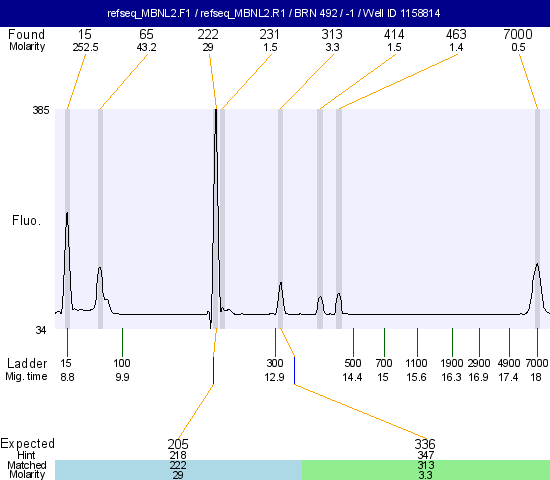Click the ladder 1100 label
Image resolution: width=550 pixels, height=480 pixels.
click(x=416, y=363)
